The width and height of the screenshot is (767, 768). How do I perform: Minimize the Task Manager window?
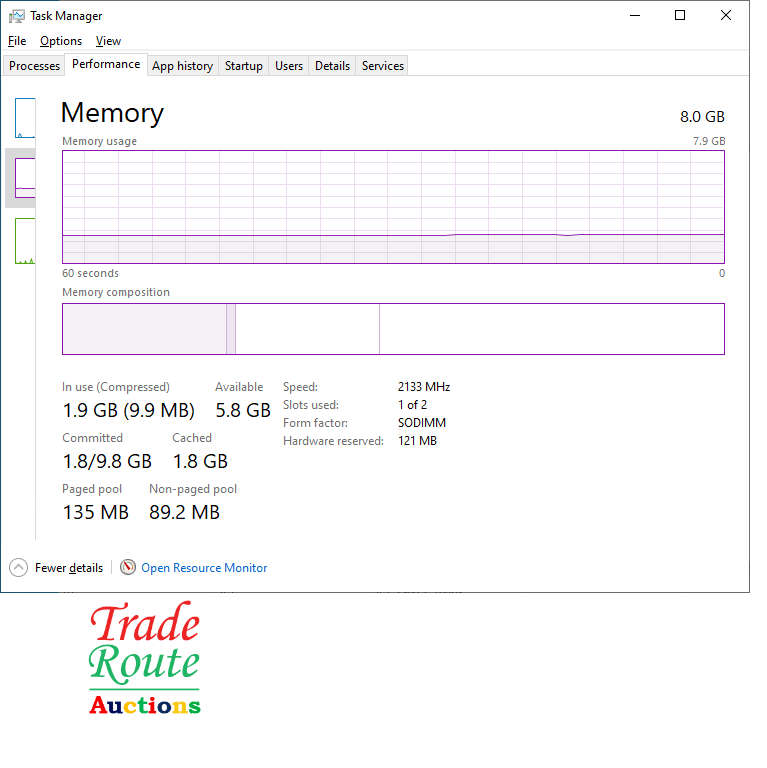(x=634, y=16)
